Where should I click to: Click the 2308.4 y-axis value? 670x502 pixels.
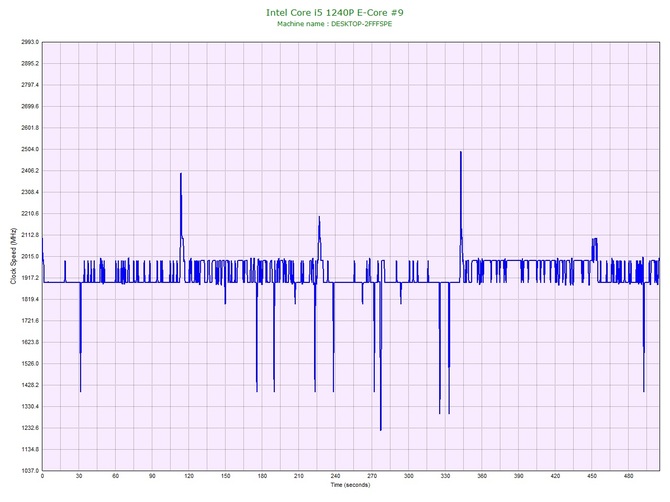point(30,192)
